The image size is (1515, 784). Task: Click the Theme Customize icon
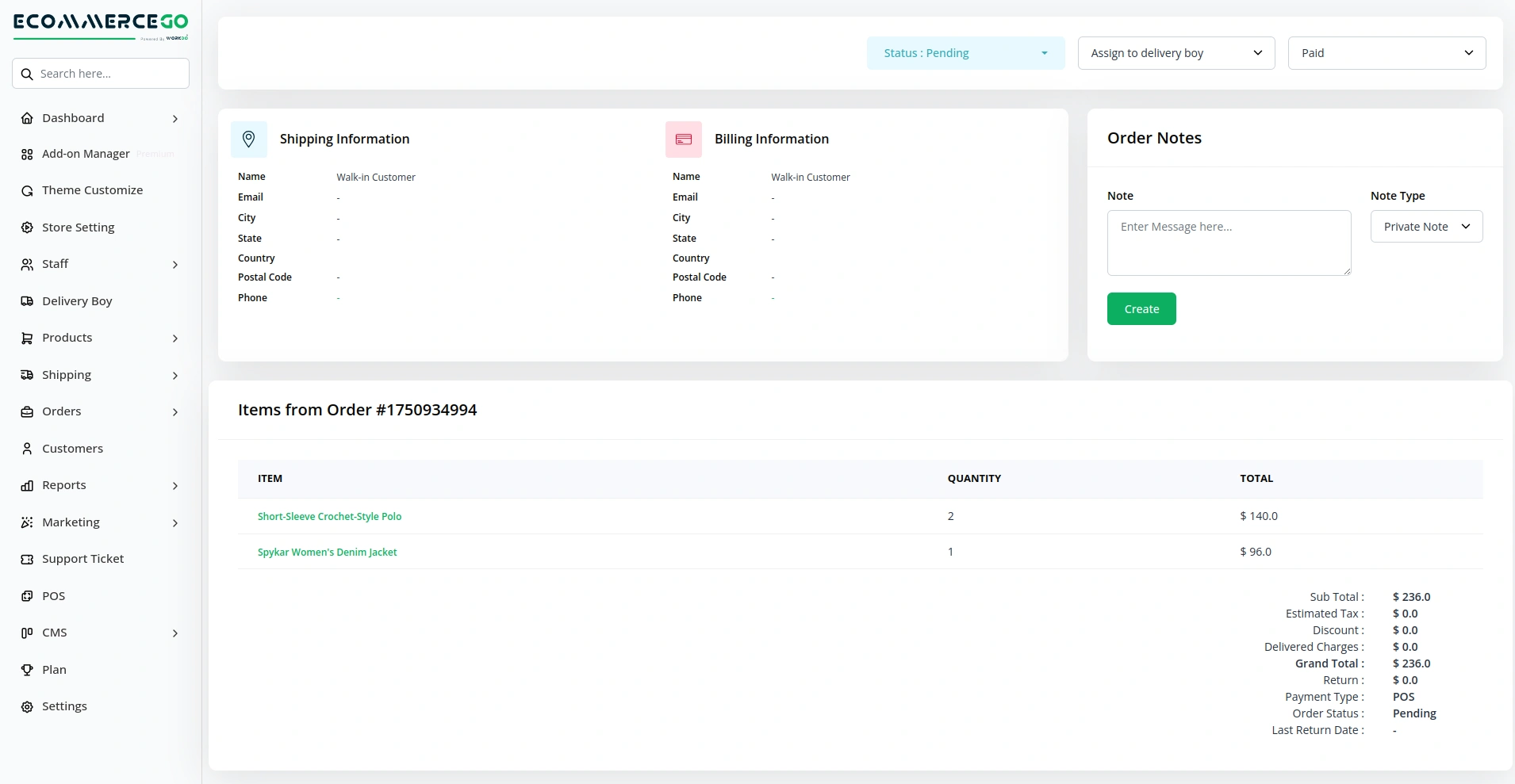pyautogui.click(x=27, y=191)
